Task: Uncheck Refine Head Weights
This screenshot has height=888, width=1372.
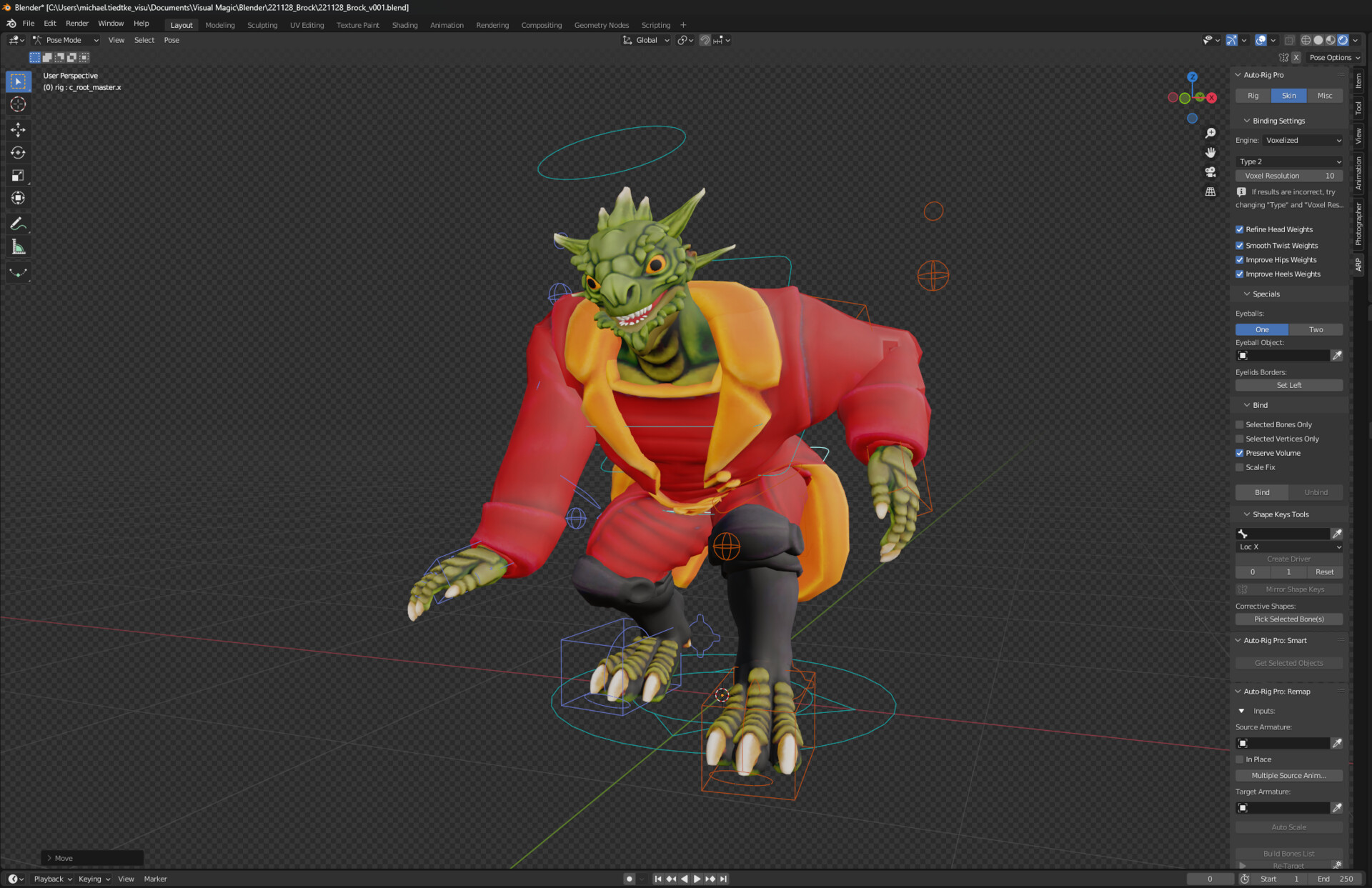Action: (1241, 229)
